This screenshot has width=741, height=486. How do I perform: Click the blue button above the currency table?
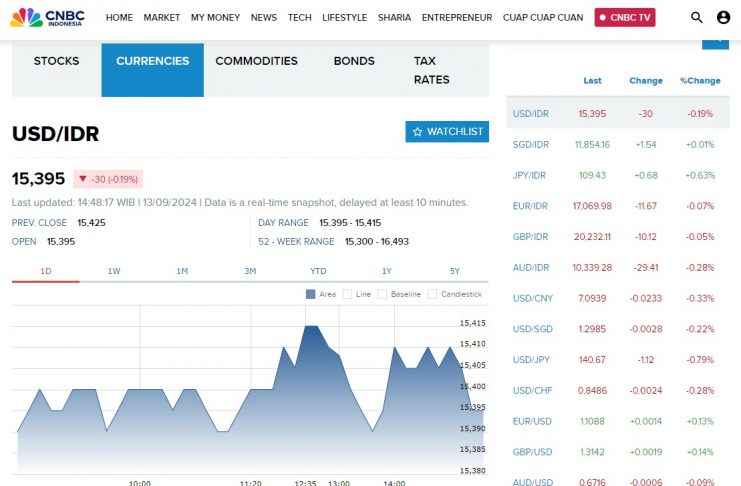(x=715, y=41)
